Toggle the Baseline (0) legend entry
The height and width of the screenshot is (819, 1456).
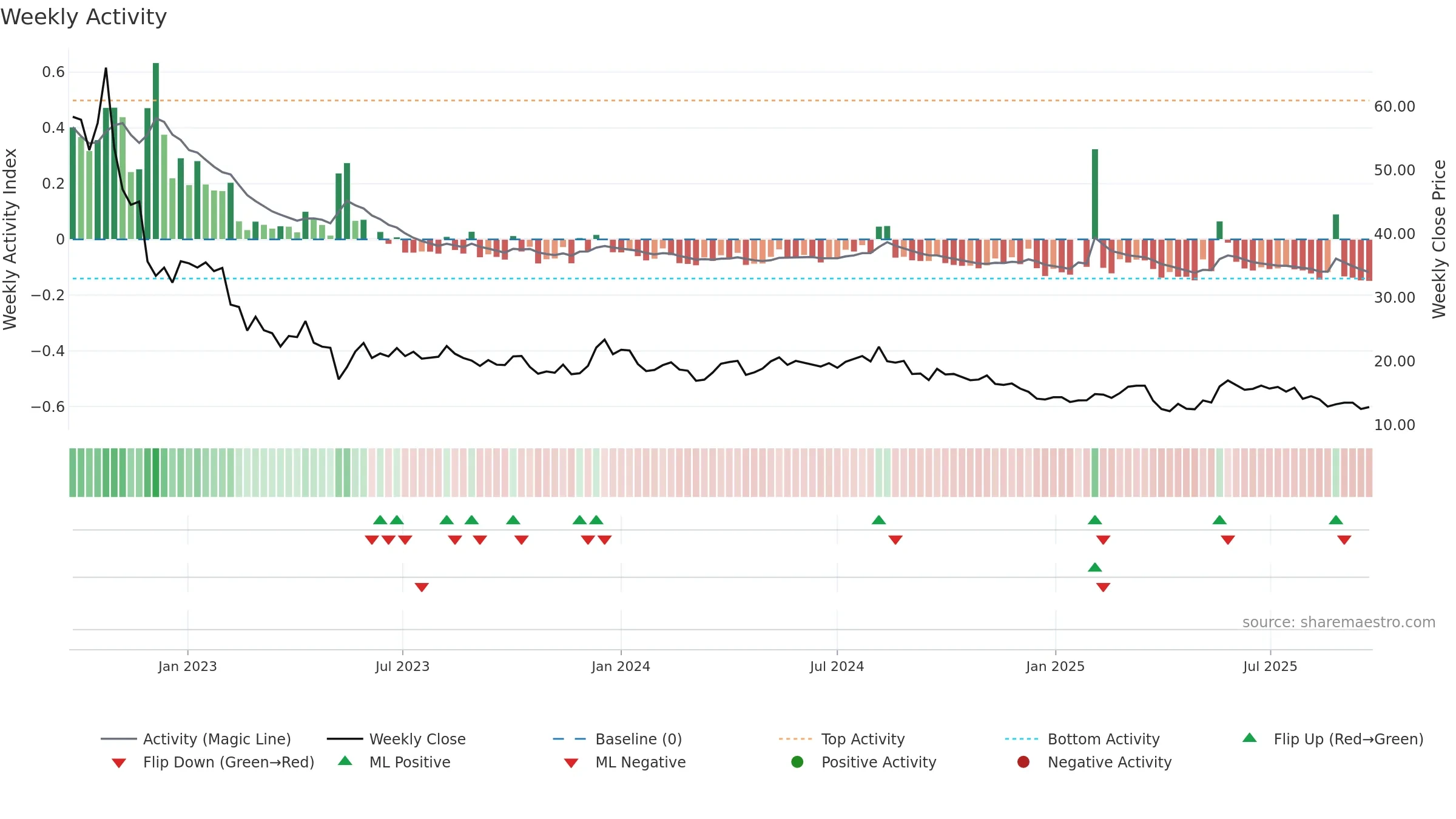click(x=618, y=739)
